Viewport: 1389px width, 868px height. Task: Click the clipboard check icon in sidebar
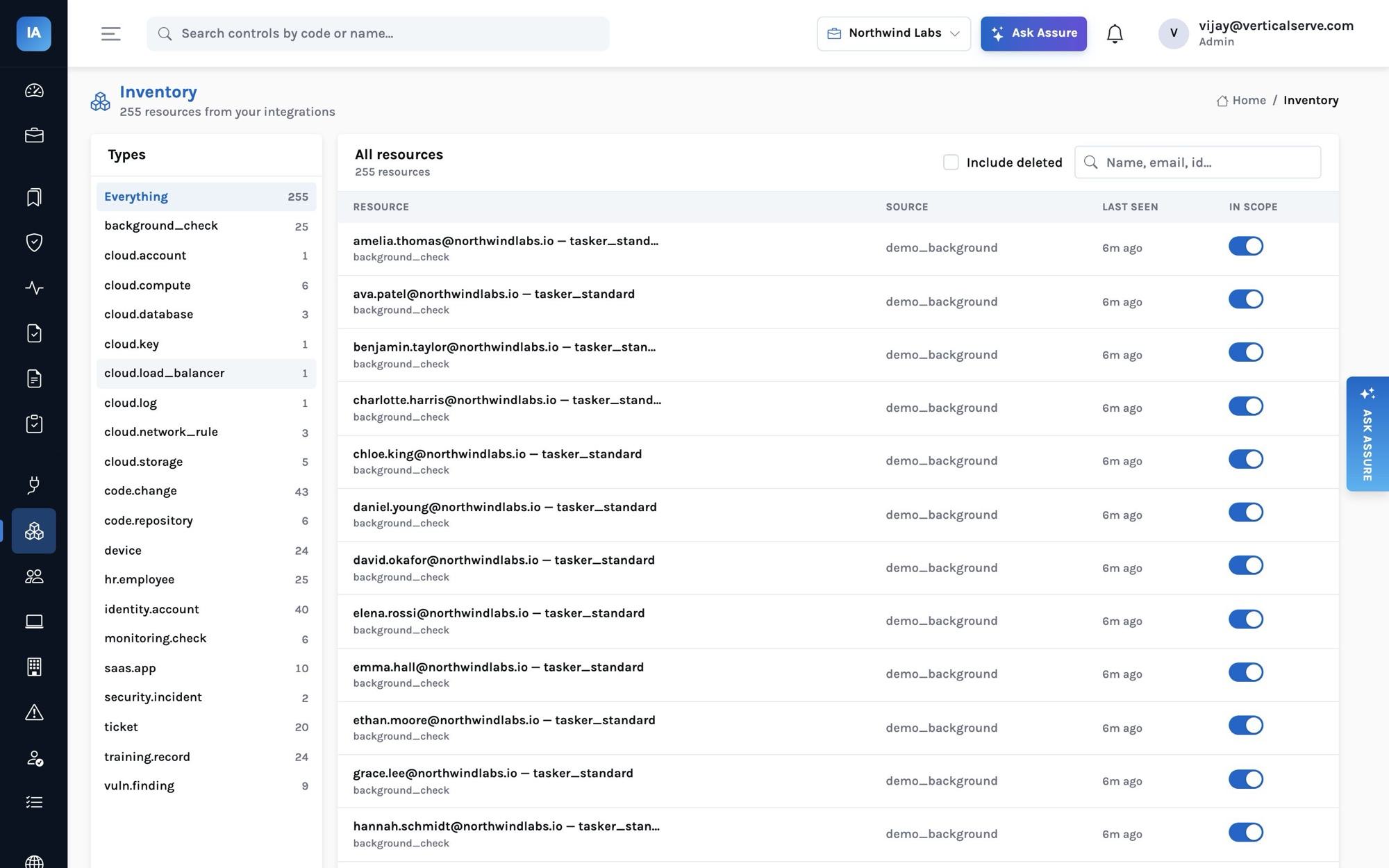pyautogui.click(x=34, y=424)
